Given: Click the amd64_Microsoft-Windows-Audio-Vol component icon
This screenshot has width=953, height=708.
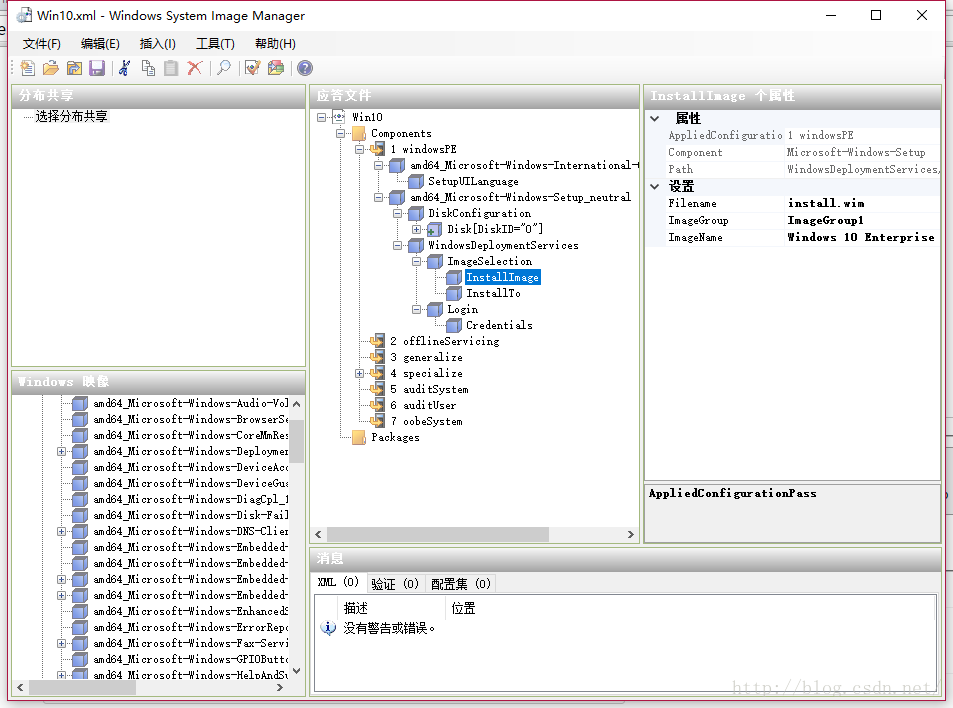Looking at the screenshot, I should coord(80,403).
